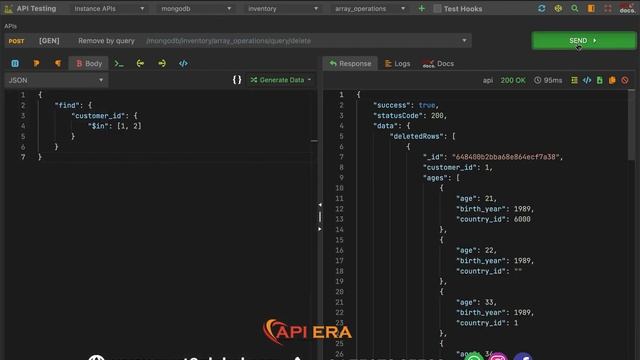Open the docs icon at top right corner
Viewport: 640px width, 360px height.
(627, 8)
